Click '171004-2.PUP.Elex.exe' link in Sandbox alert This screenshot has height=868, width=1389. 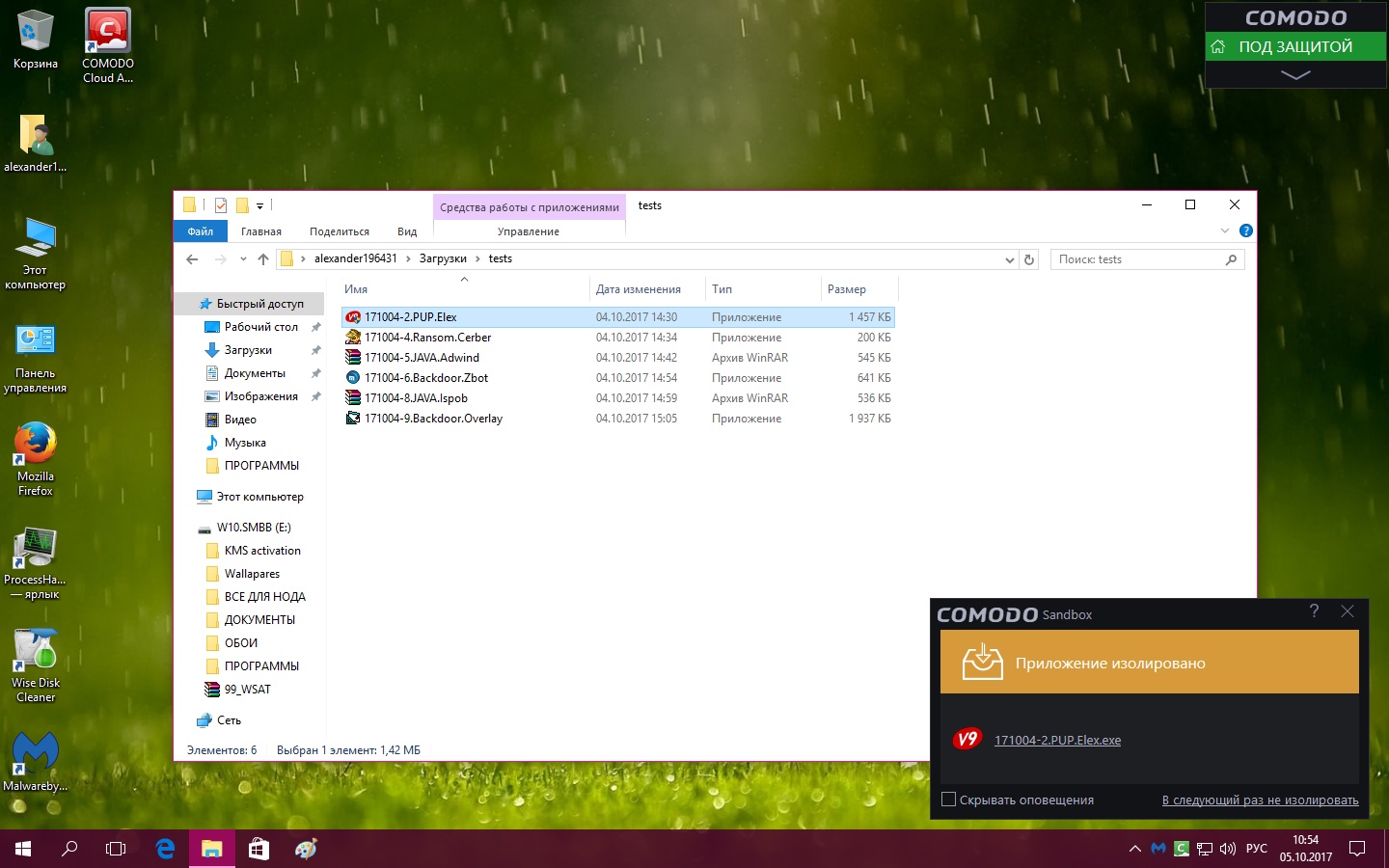(x=1057, y=741)
